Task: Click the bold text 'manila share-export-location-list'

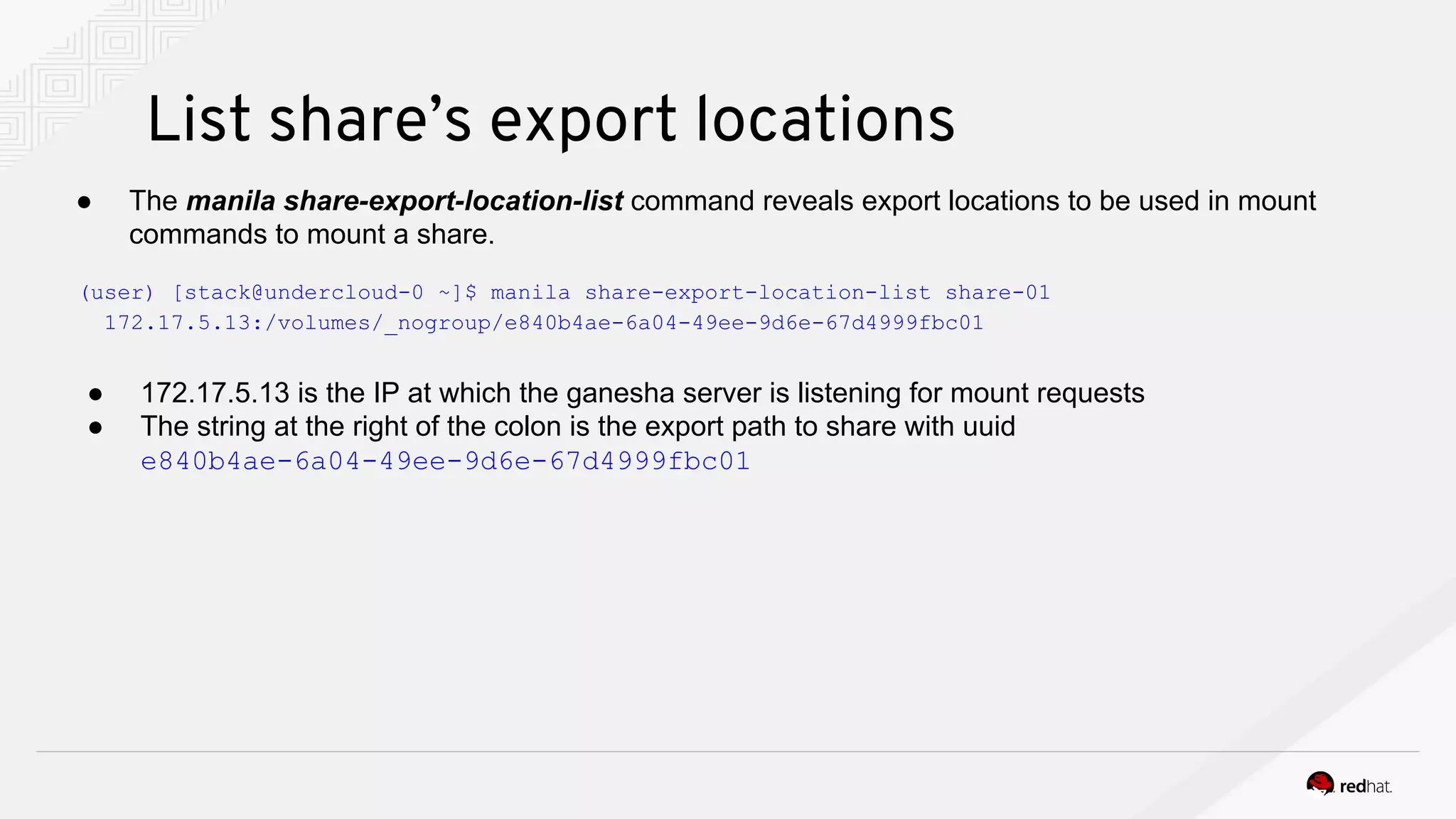Action: pyautogui.click(x=405, y=201)
